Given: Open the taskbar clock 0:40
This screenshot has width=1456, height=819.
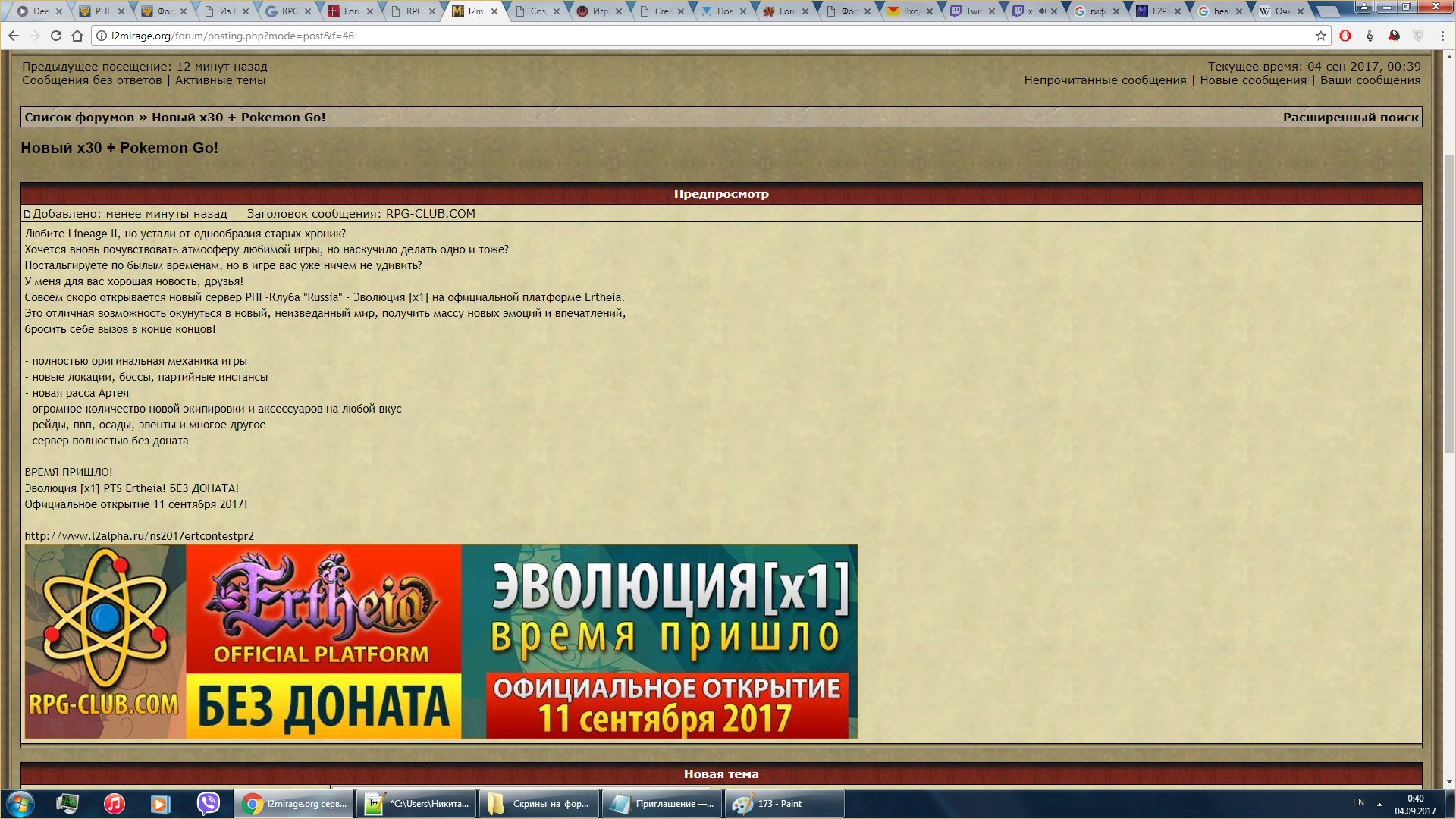Looking at the screenshot, I should [1415, 804].
